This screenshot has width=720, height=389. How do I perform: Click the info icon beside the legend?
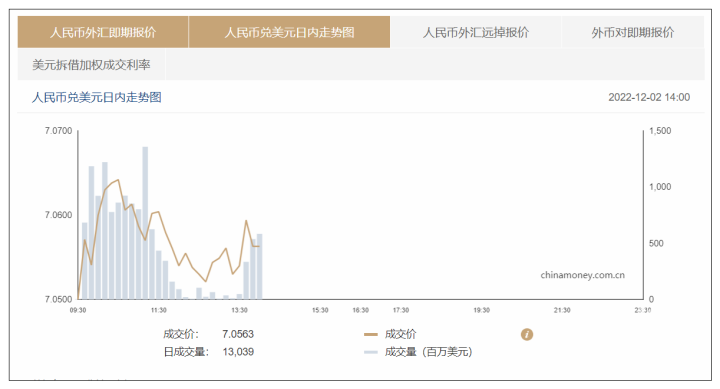[x=527, y=334]
